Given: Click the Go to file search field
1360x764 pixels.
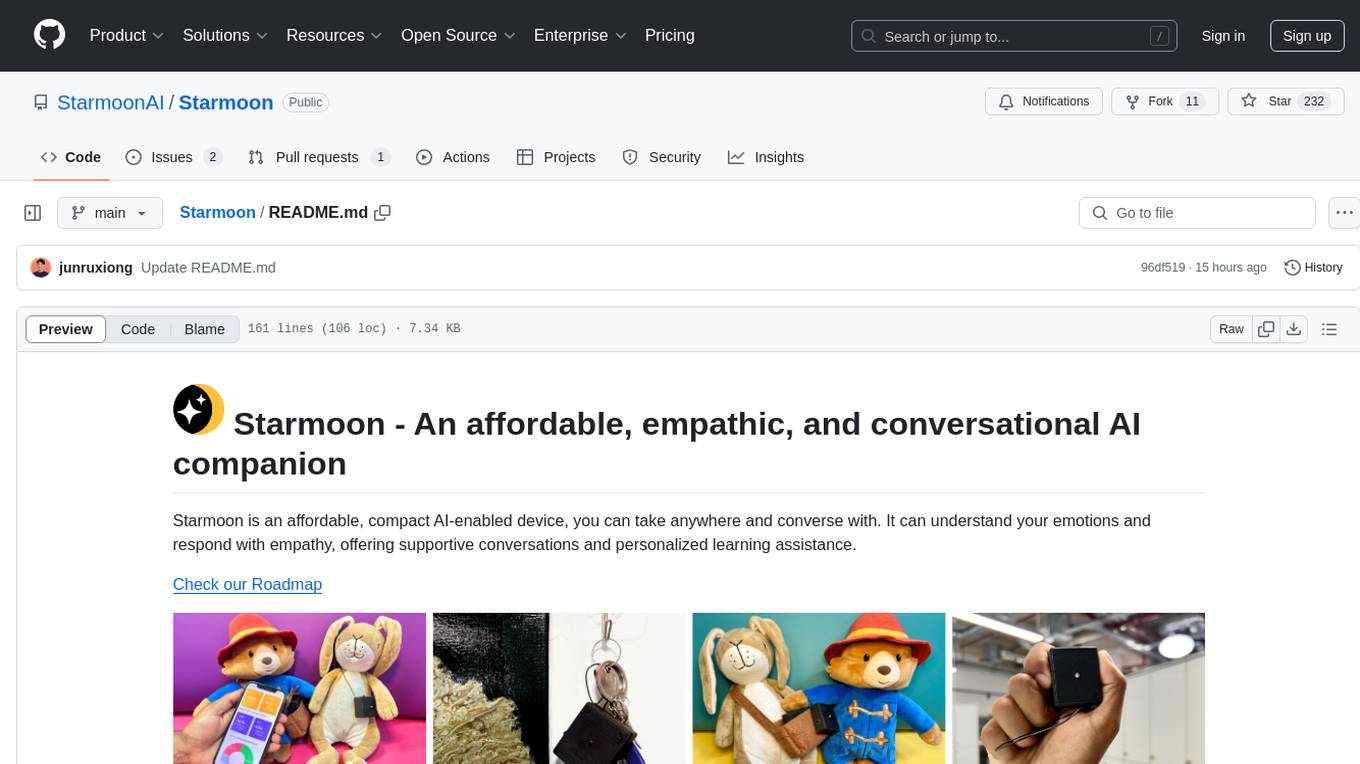Looking at the screenshot, I should pyautogui.click(x=1197, y=213).
